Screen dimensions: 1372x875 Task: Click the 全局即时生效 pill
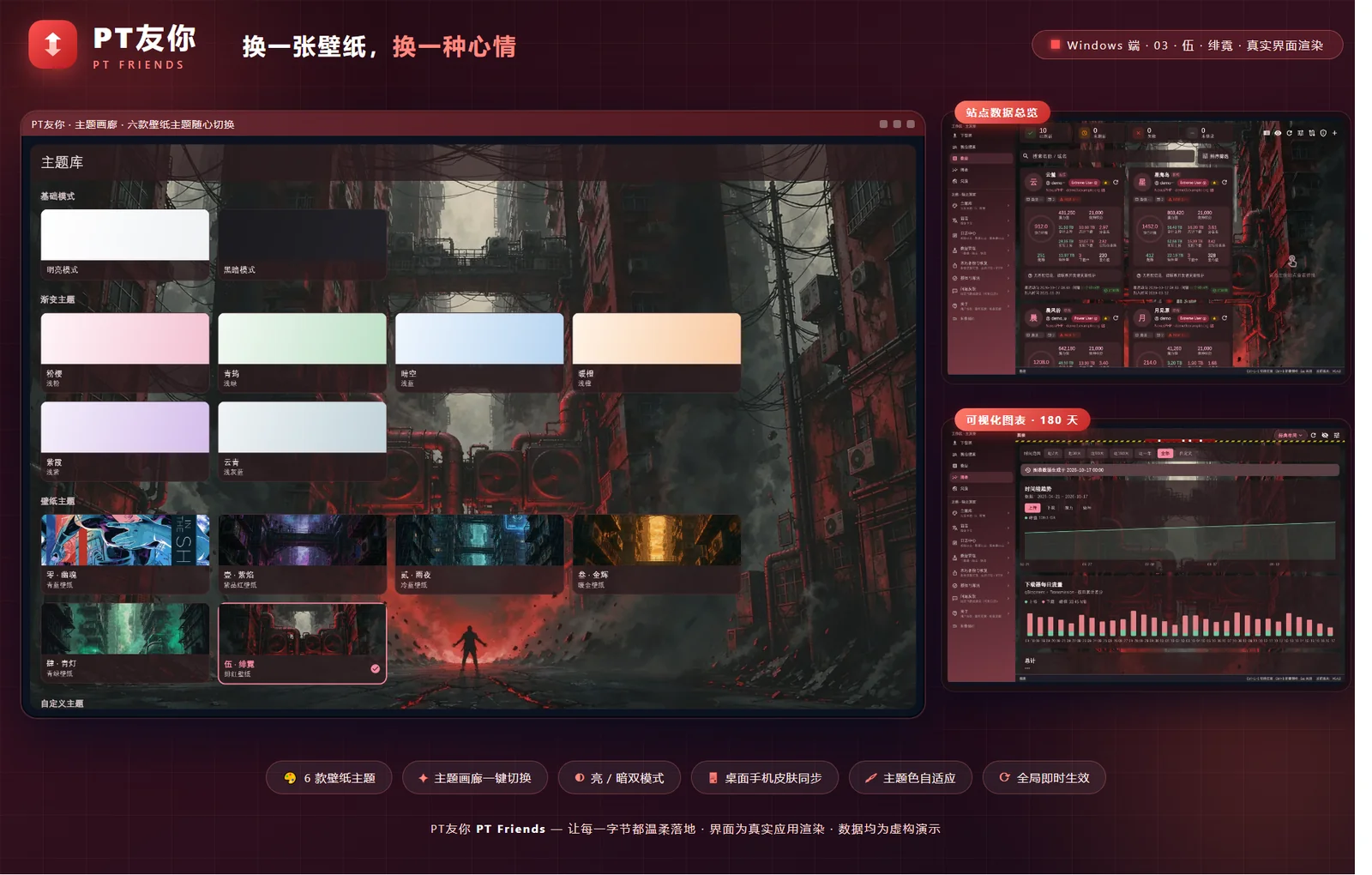(x=1044, y=778)
